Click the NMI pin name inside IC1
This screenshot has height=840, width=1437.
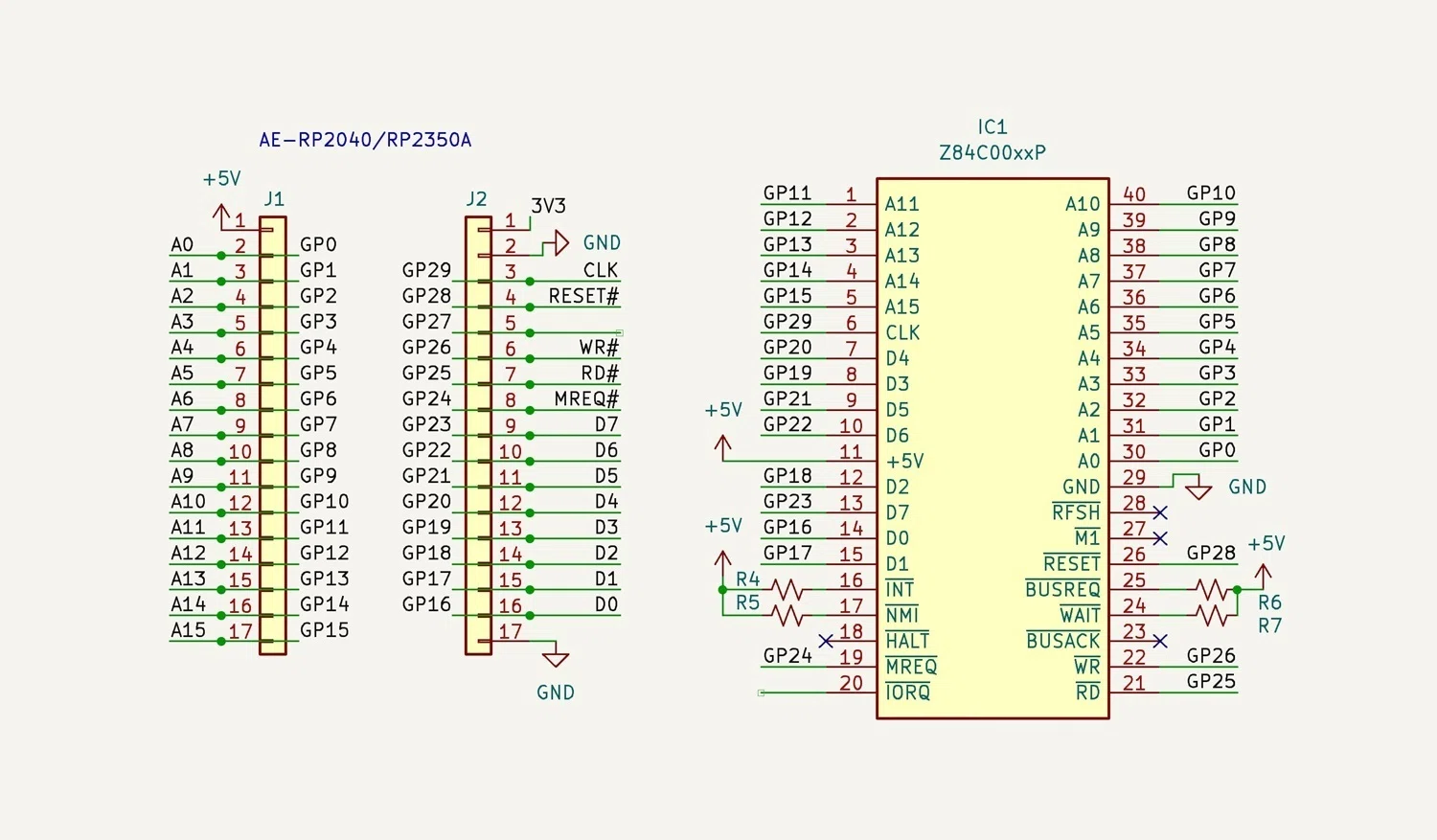pyautogui.click(x=901, y=615)
